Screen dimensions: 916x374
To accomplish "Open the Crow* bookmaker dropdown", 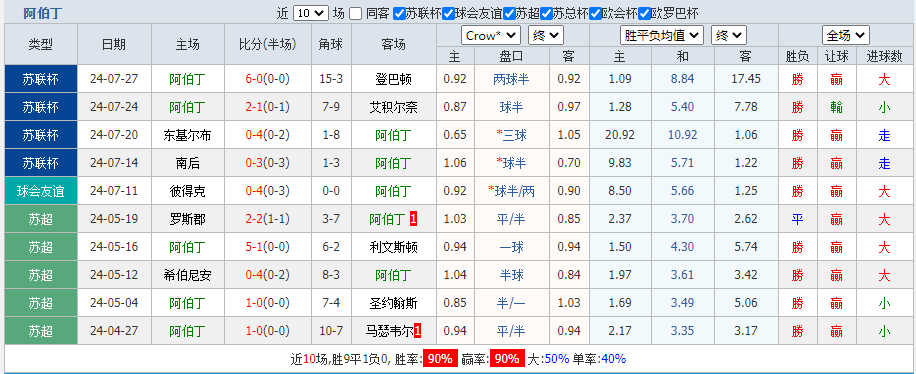I will click(491, 36).
